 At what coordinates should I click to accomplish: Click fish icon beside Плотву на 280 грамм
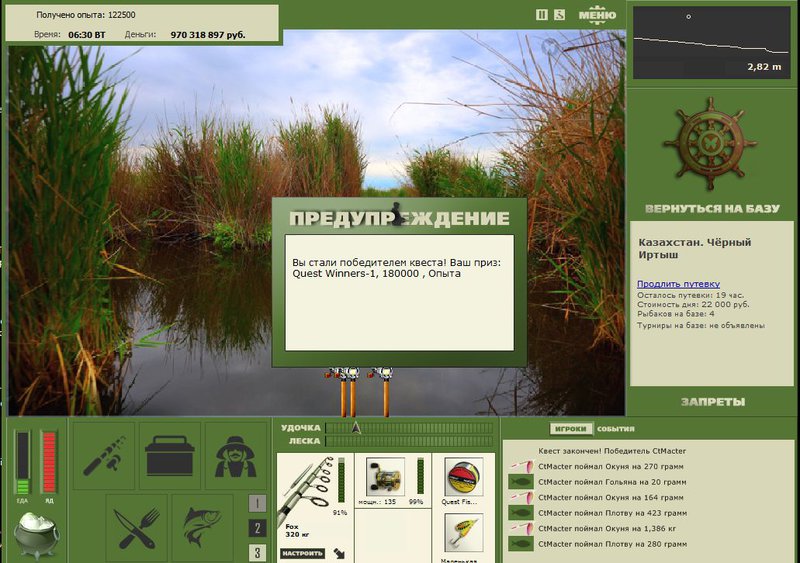(521, 544)
